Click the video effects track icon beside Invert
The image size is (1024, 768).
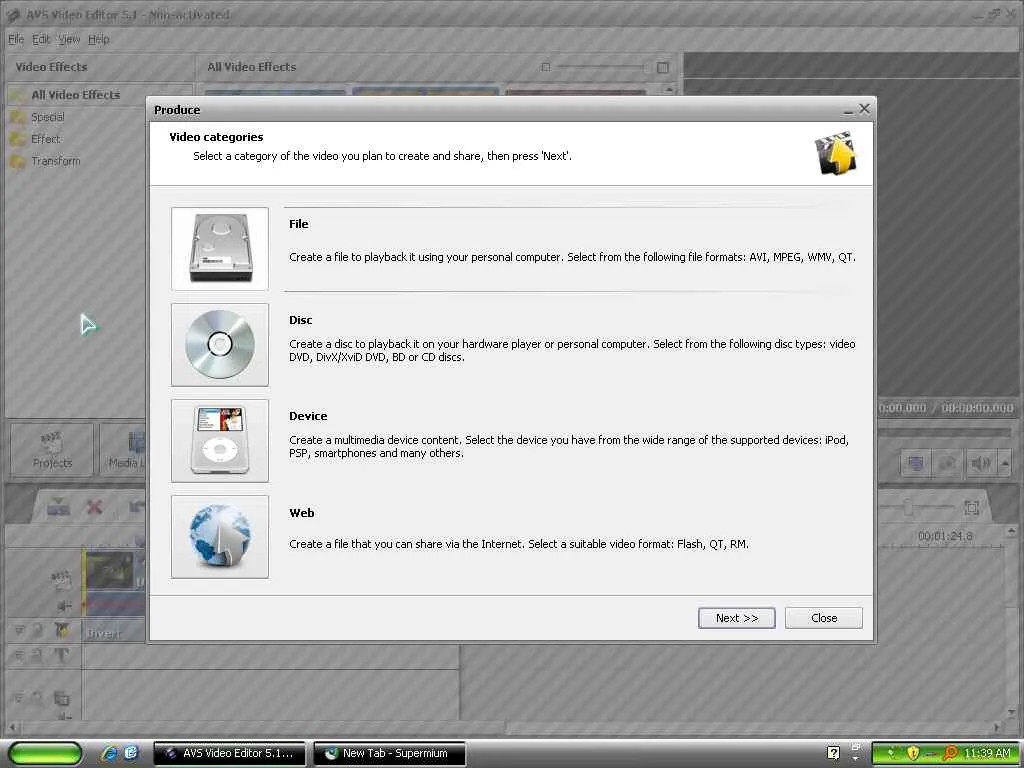(62, 630)
